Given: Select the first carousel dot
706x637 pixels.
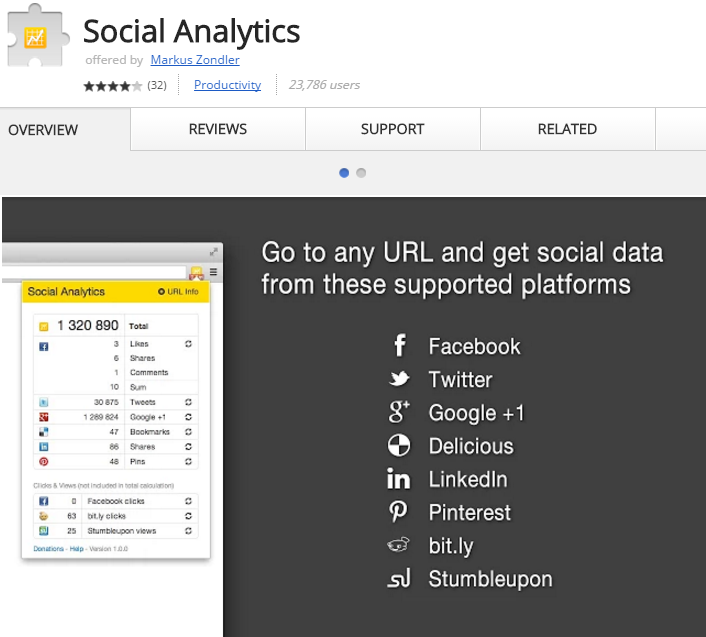Looking at the screenshot, I should click(344, 173).
